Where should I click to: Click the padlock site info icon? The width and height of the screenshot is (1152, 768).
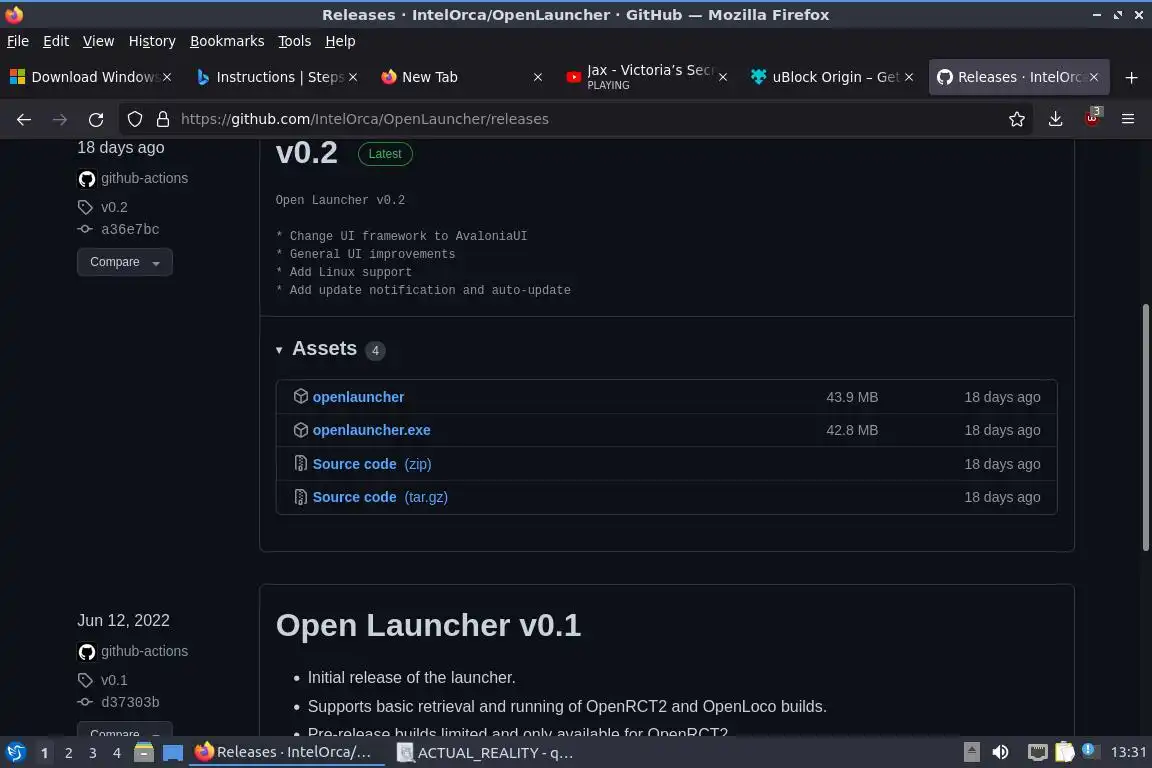coord(163,119)
